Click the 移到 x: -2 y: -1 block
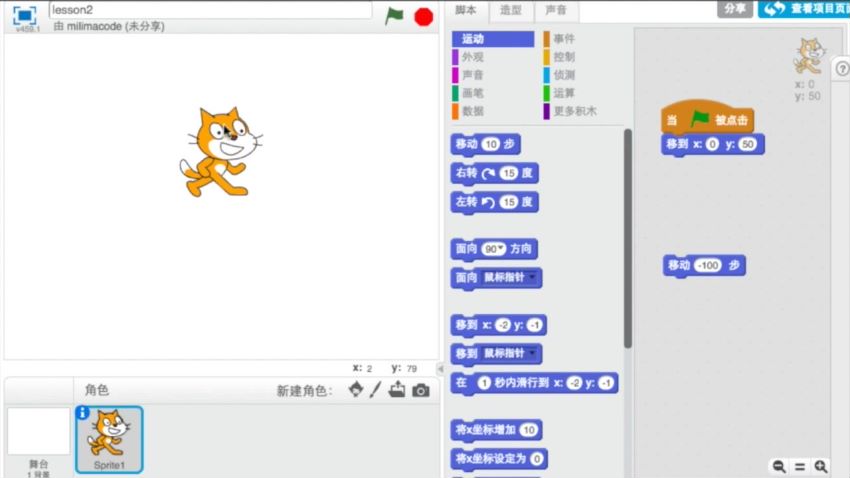 click(498, 325)
